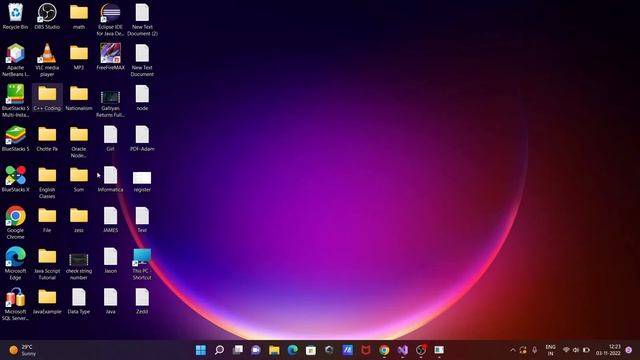Select the VLC media player shortcut

pyautogui.click(x=47, y=60)
